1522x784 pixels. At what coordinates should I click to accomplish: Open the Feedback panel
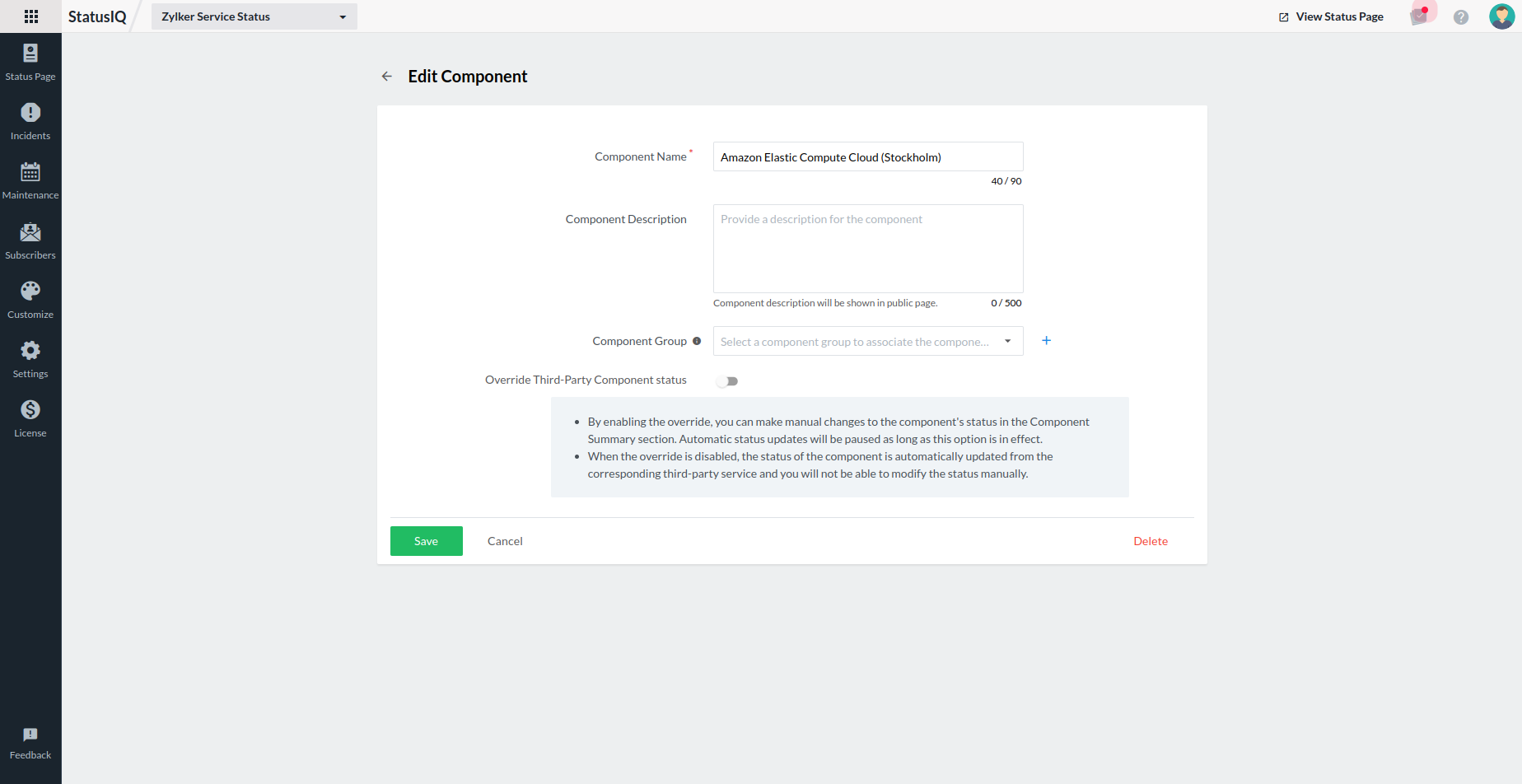[x=30, y=743]
